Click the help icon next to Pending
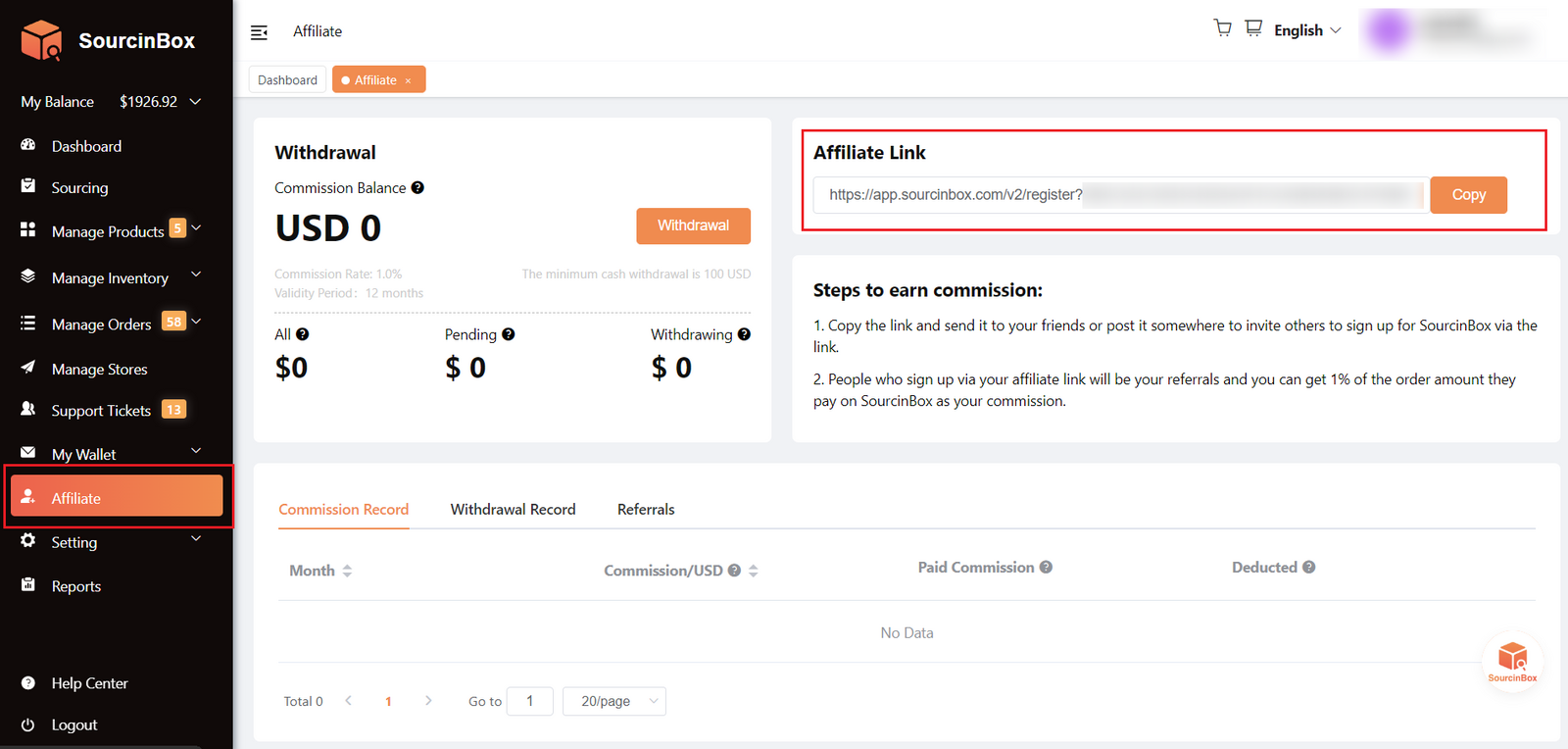The width and height of the screenshot is (1568, 749). [509, 334]
